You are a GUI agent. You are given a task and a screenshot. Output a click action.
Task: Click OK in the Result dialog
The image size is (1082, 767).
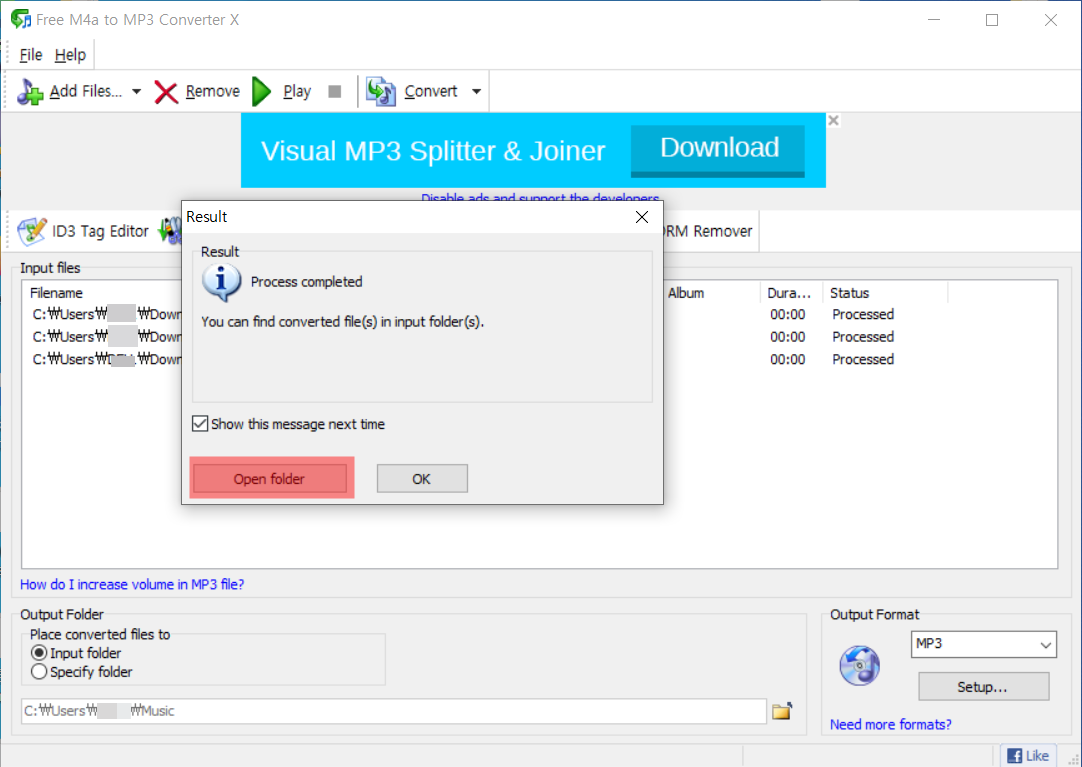pos(422,479)
